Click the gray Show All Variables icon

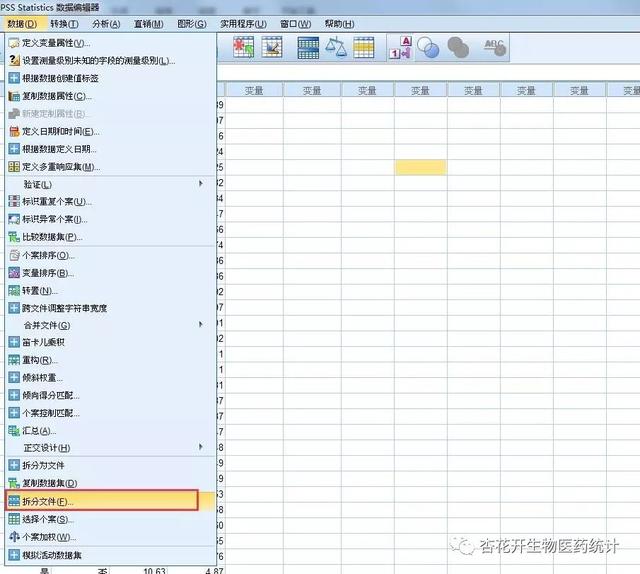pyautogui.click(x=458, y=47)
